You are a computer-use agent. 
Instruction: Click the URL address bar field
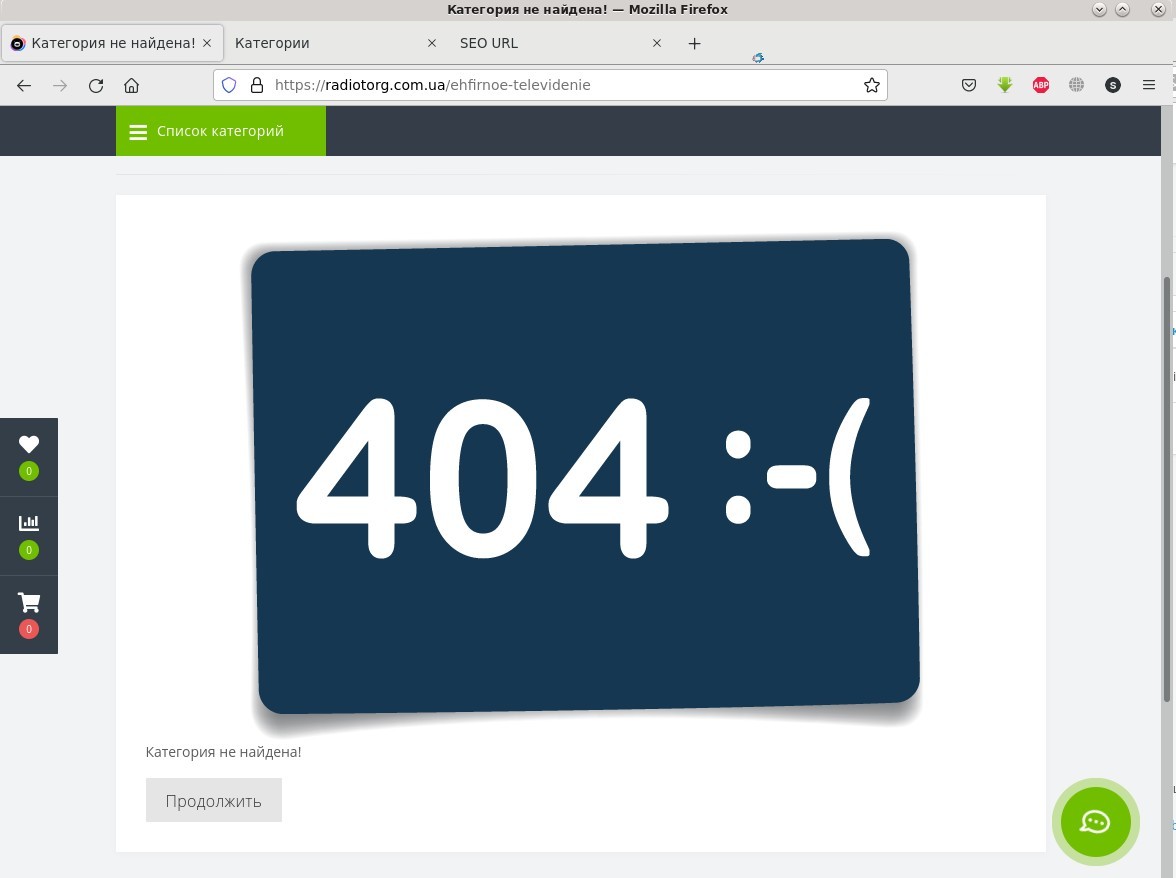(x=560, y=85)
